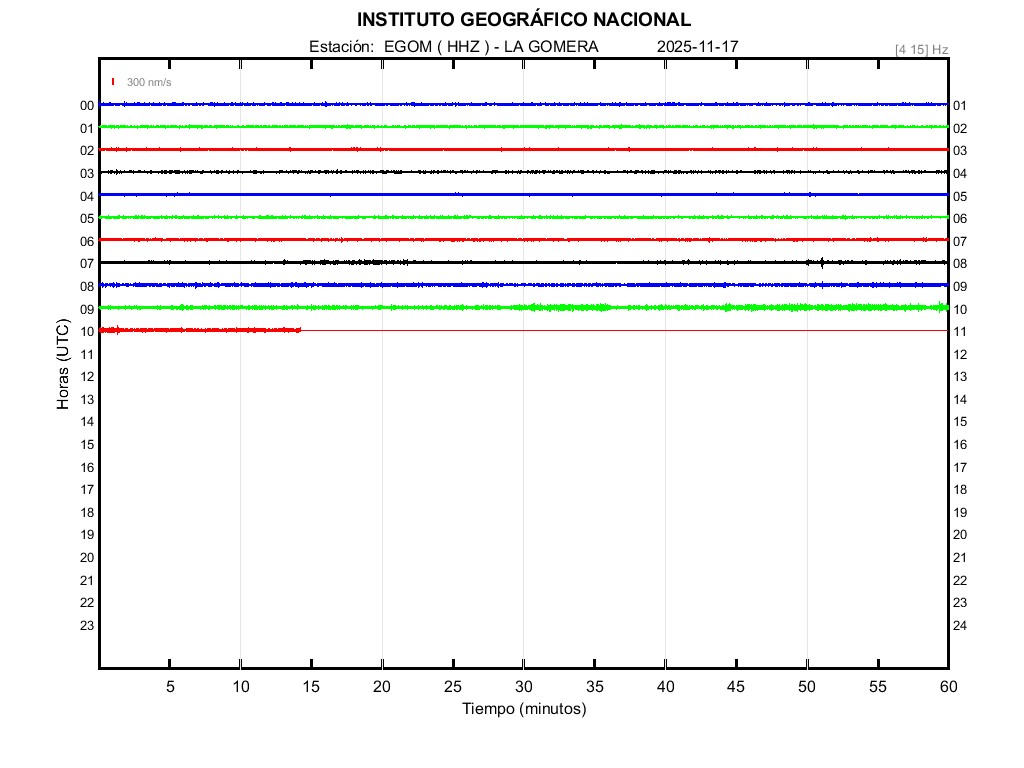Click hour label 16 on left axis
This screenshot has width=1024, height=768.
(x=87, y=468)
